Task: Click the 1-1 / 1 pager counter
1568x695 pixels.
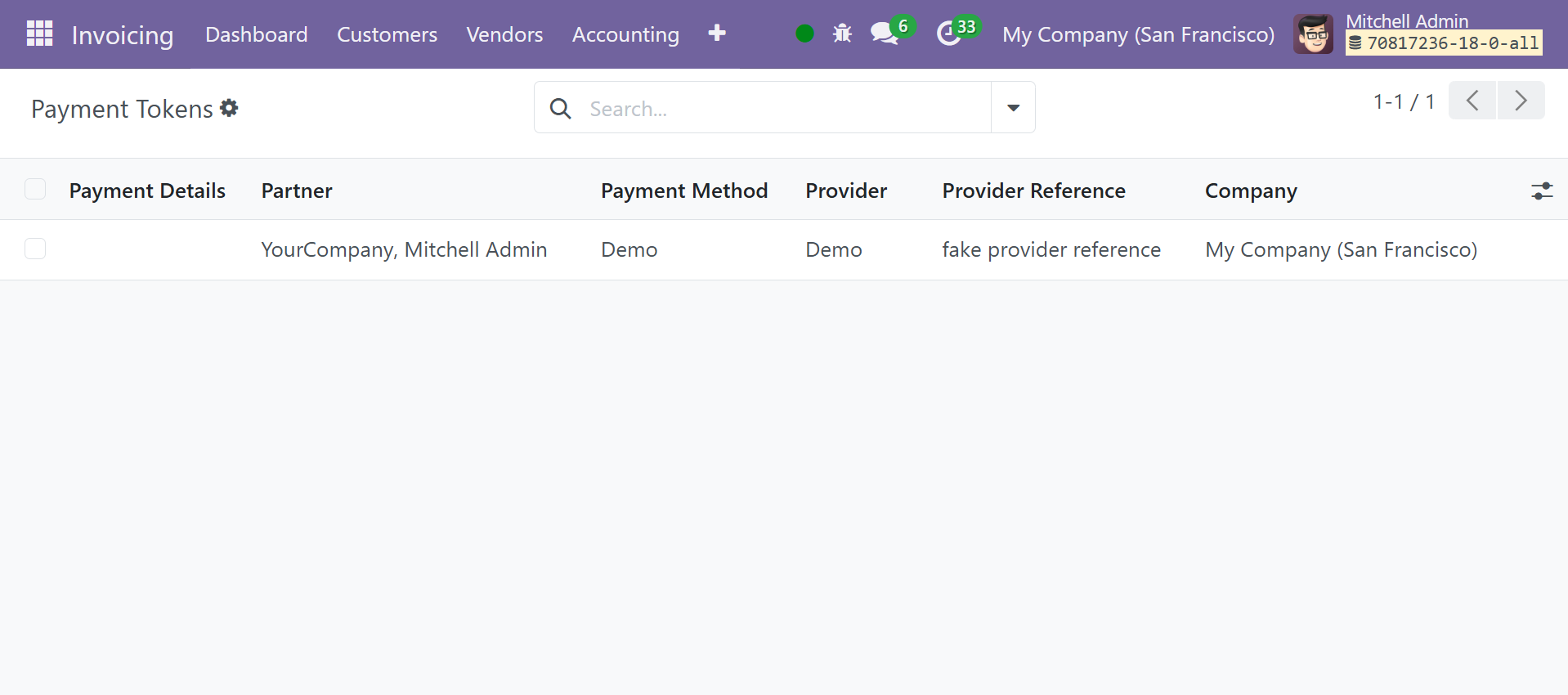Action: tap(1404, 101)
